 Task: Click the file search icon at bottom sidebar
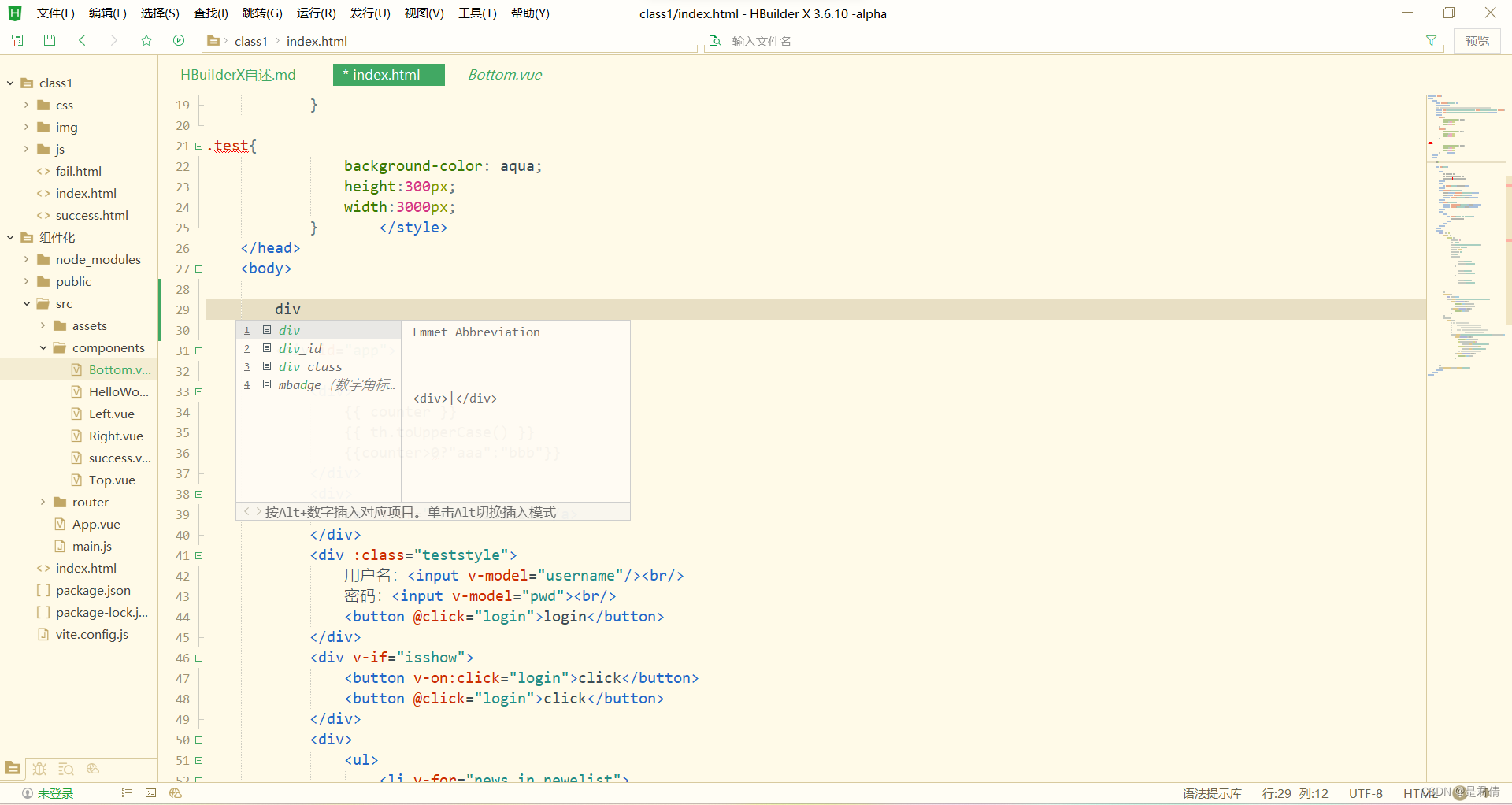pyautogui.click(x=66, y=769)
